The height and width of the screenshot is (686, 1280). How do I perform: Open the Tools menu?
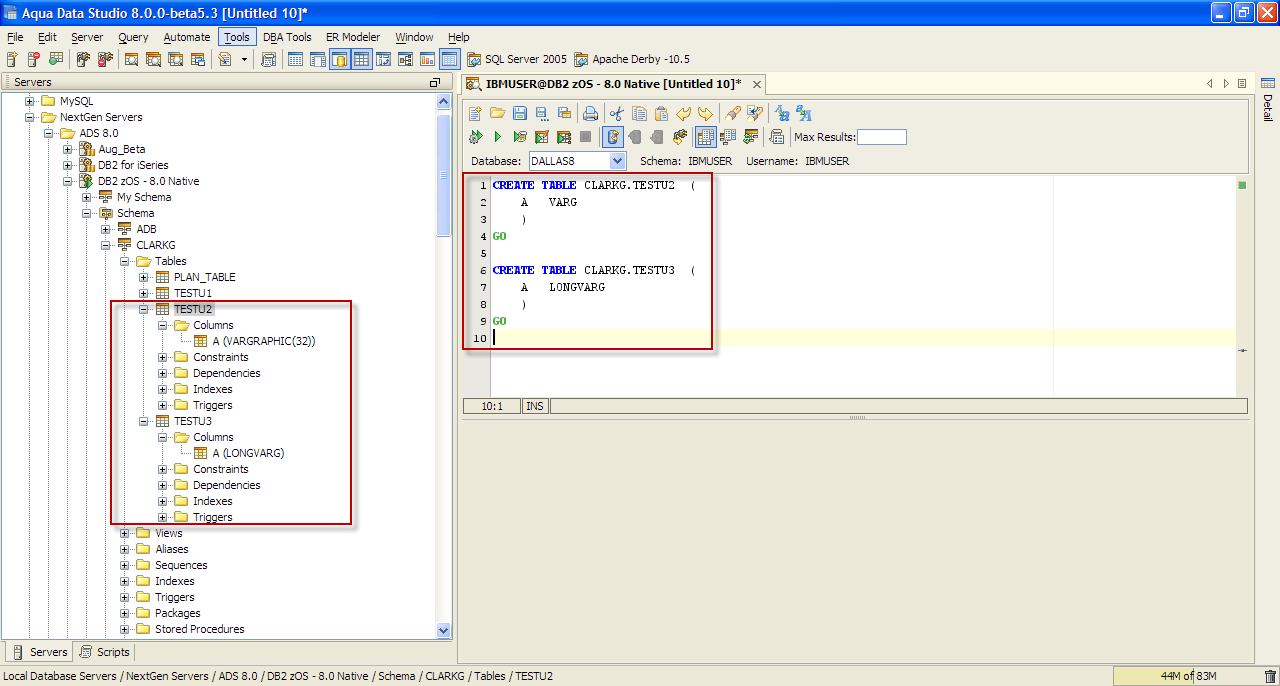[237, 37]
